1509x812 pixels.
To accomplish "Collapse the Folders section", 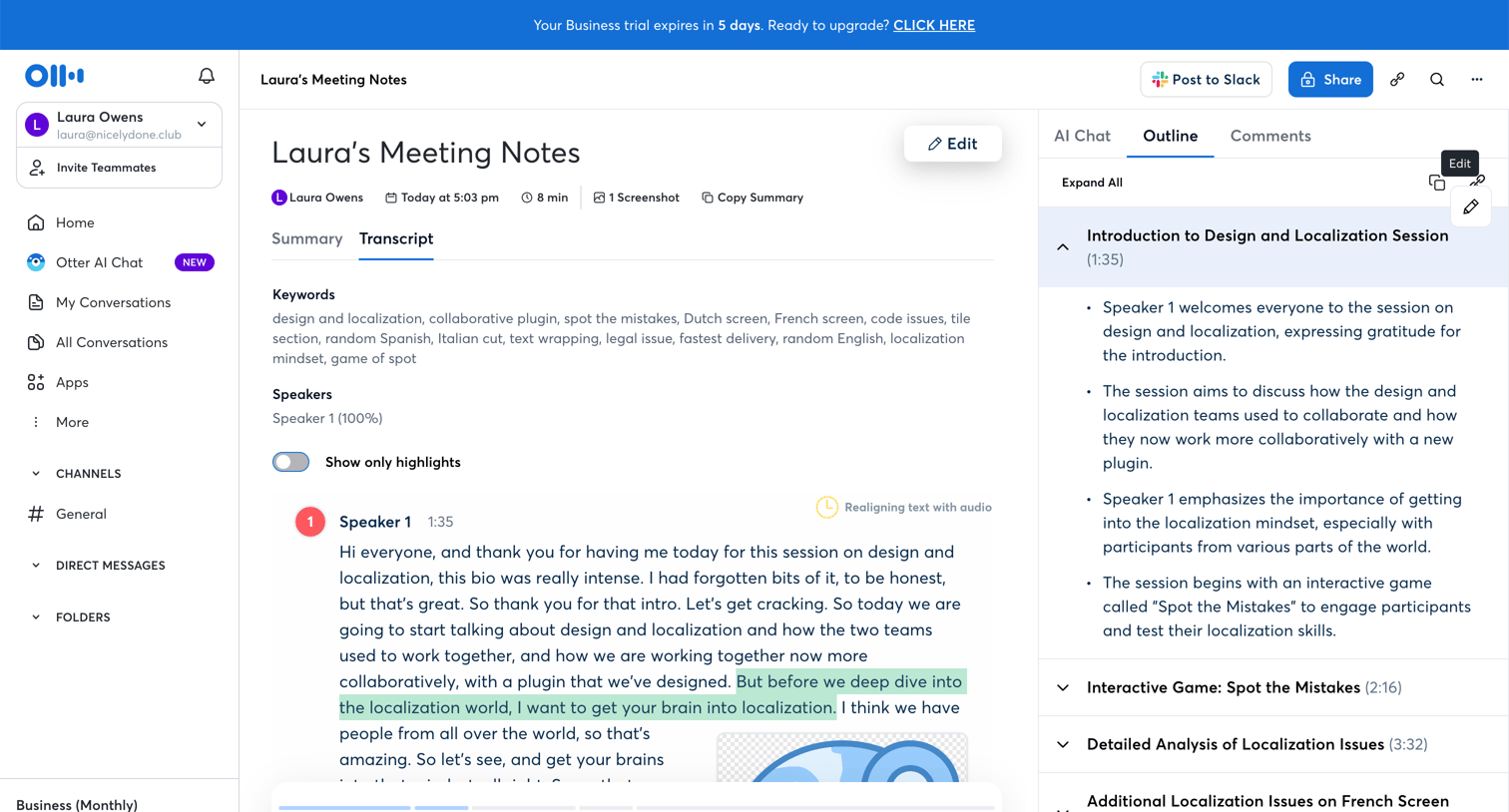I will tap(36, 617).
